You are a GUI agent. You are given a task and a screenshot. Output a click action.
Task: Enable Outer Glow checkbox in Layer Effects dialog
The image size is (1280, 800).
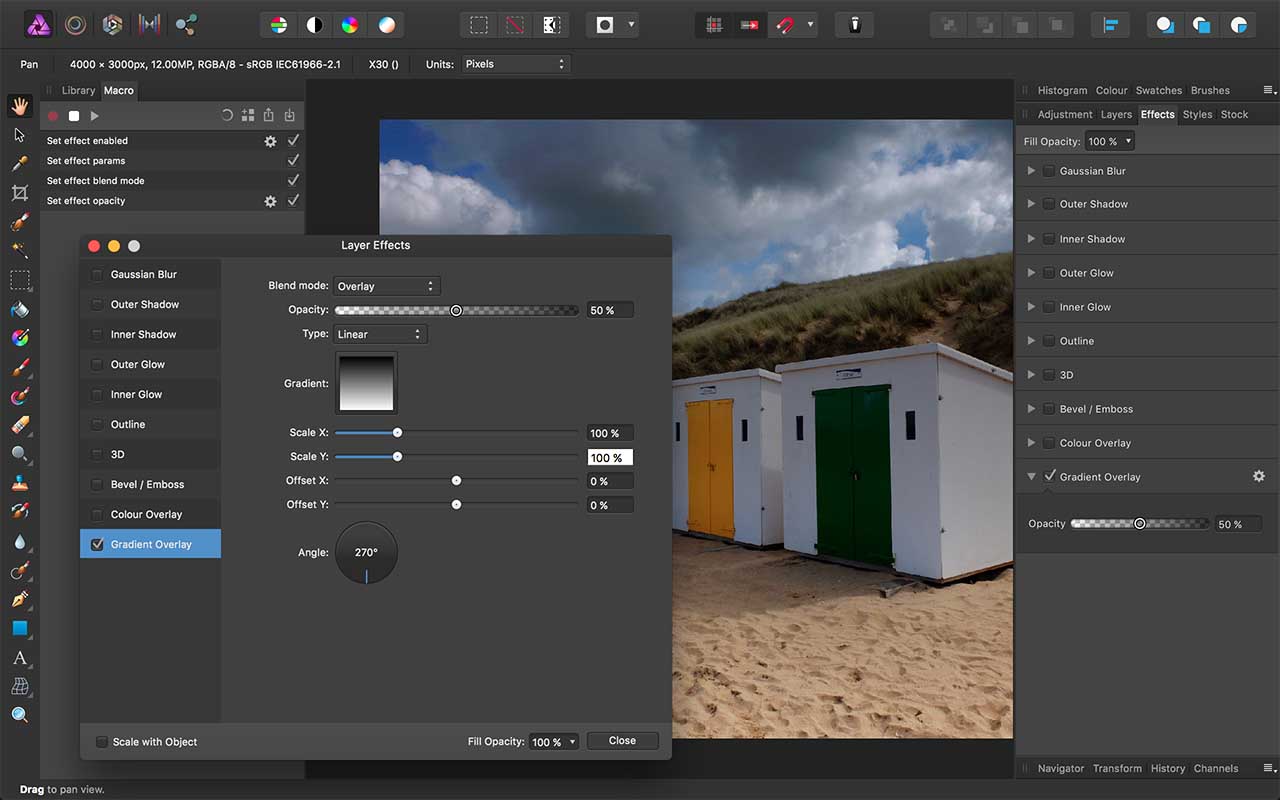[97, 364]
